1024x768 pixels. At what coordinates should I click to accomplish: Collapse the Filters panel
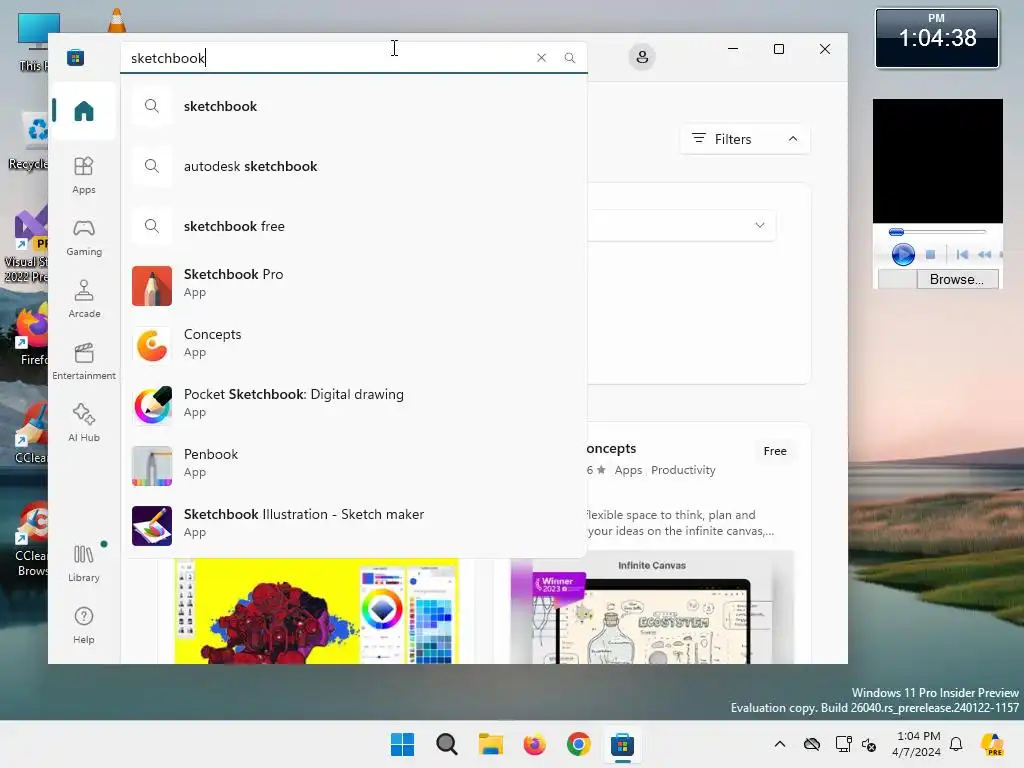tap(744, 139)
